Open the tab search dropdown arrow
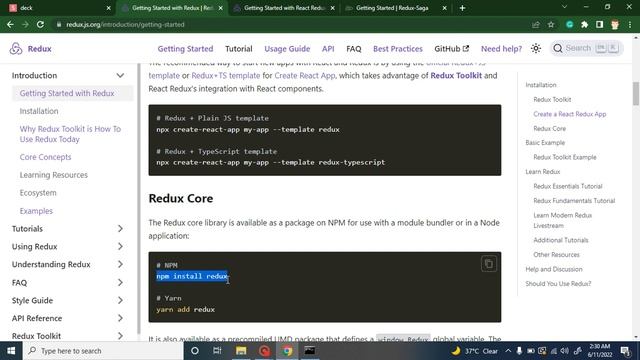This screenshot has width=640, height=360. (564, 7)
